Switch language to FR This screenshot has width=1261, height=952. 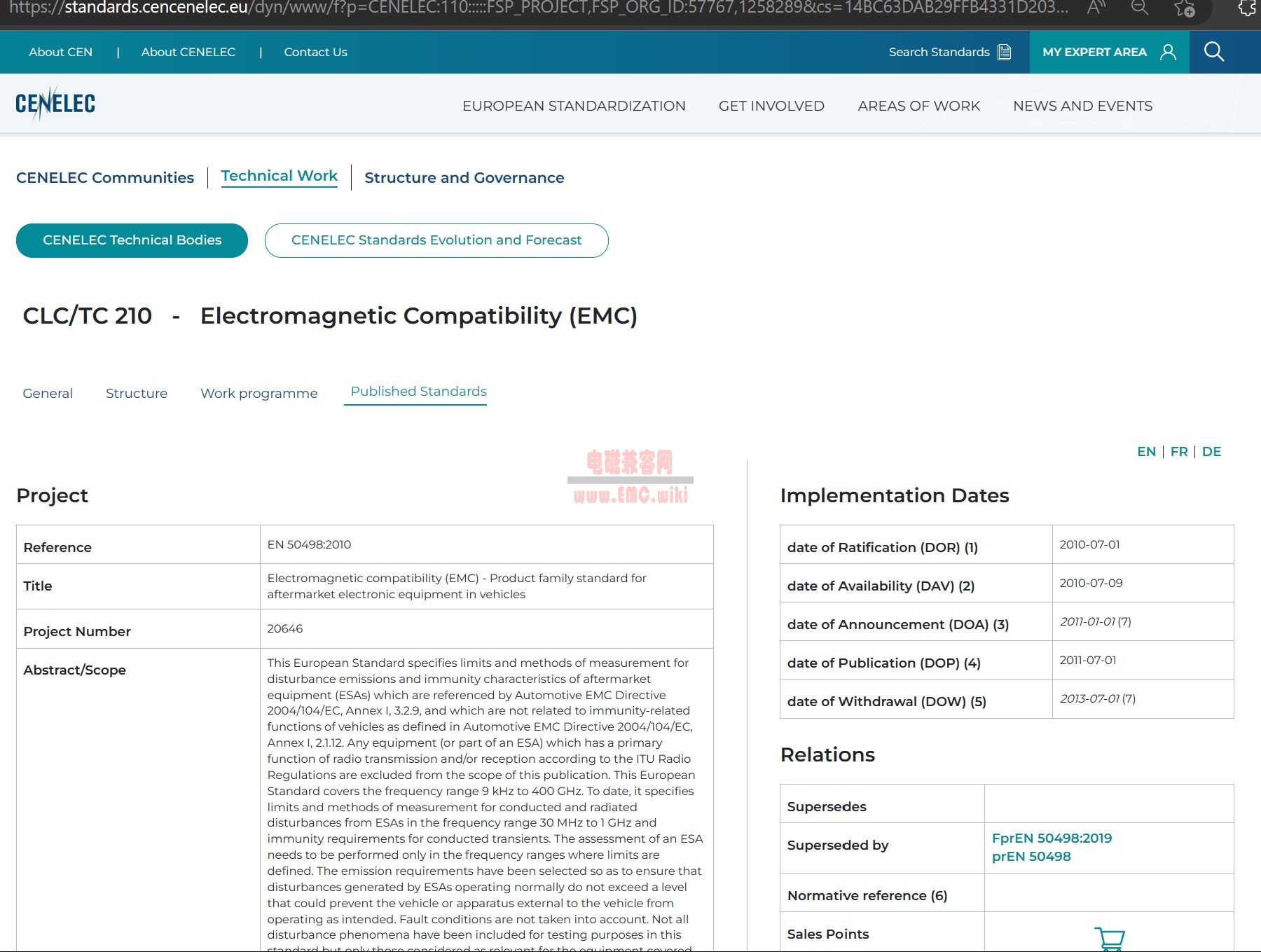click(x=1179, y=452)
